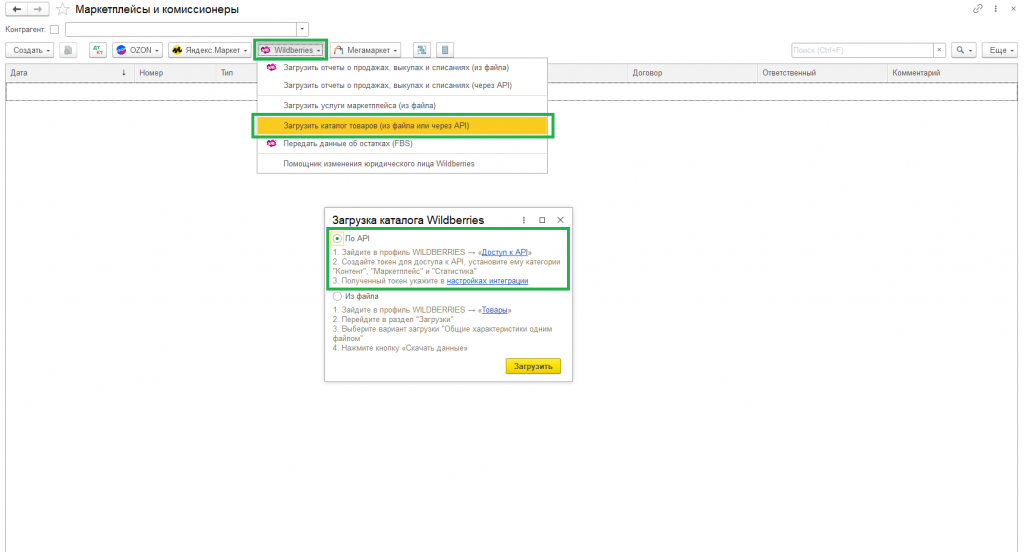This screenshot has height=552, width=1024.
Task: Open the Доступ к API link
Action: pos(504,252)
